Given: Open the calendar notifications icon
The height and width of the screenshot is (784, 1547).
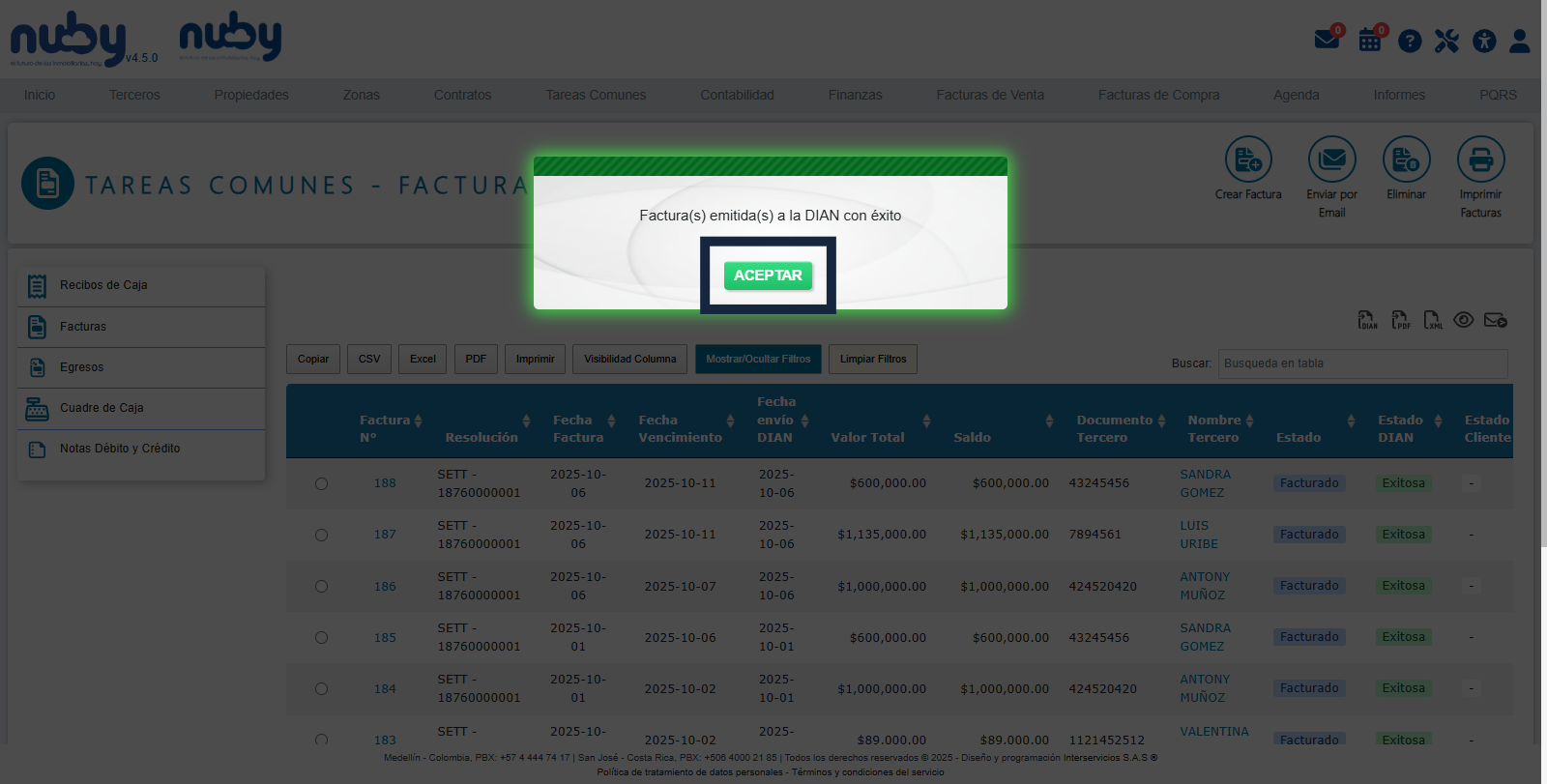Looking at the screenshot, I should pos(1370,41).
